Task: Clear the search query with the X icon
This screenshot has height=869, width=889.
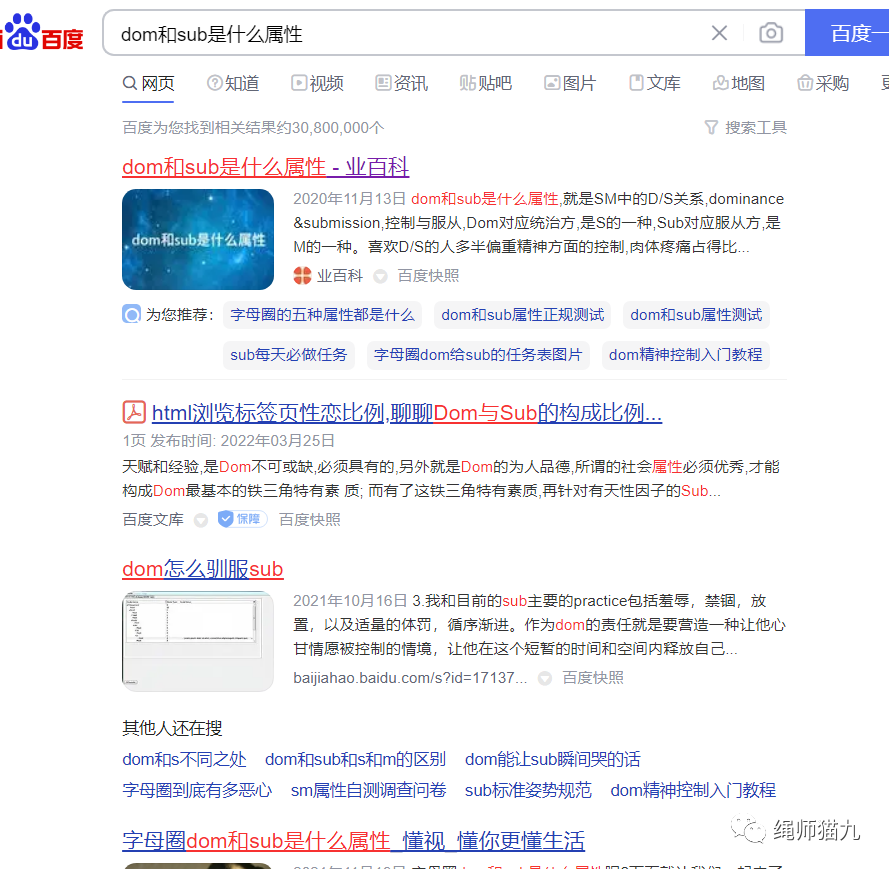Action: point(719,33)
